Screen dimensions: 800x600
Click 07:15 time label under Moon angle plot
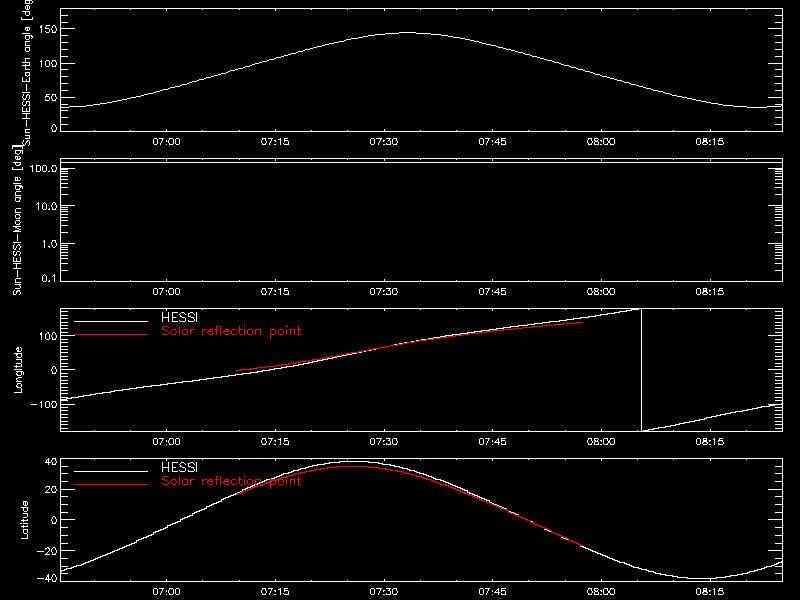click(275, 292)
